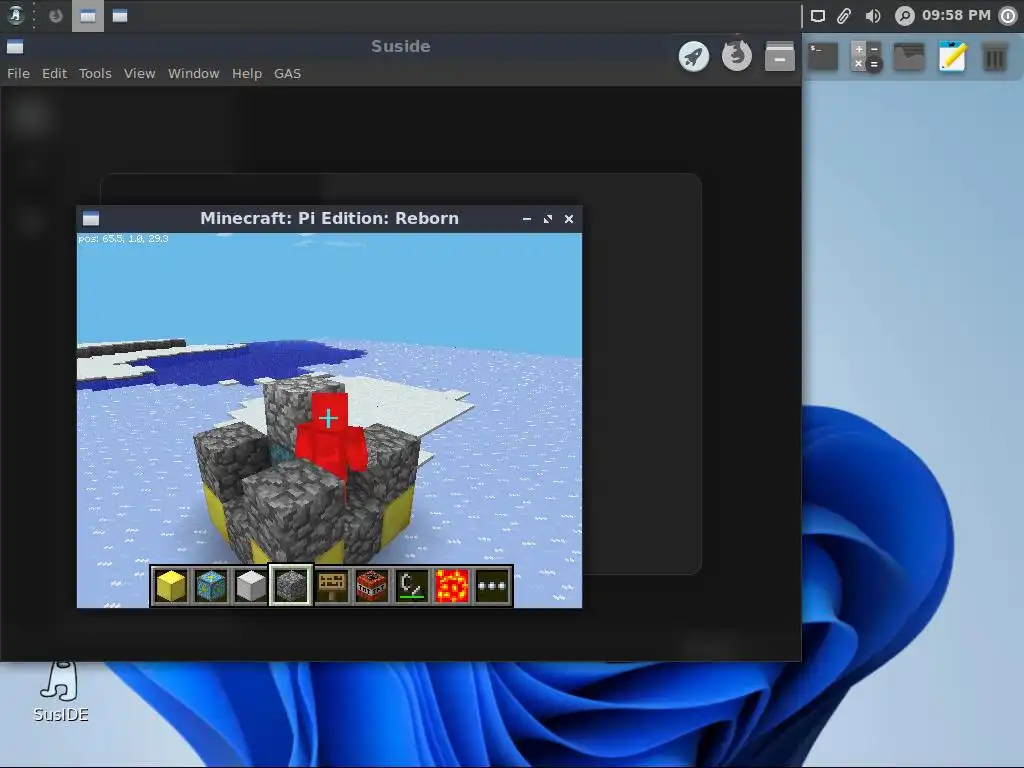Click the rocket launcher icon in the dock

694,57
